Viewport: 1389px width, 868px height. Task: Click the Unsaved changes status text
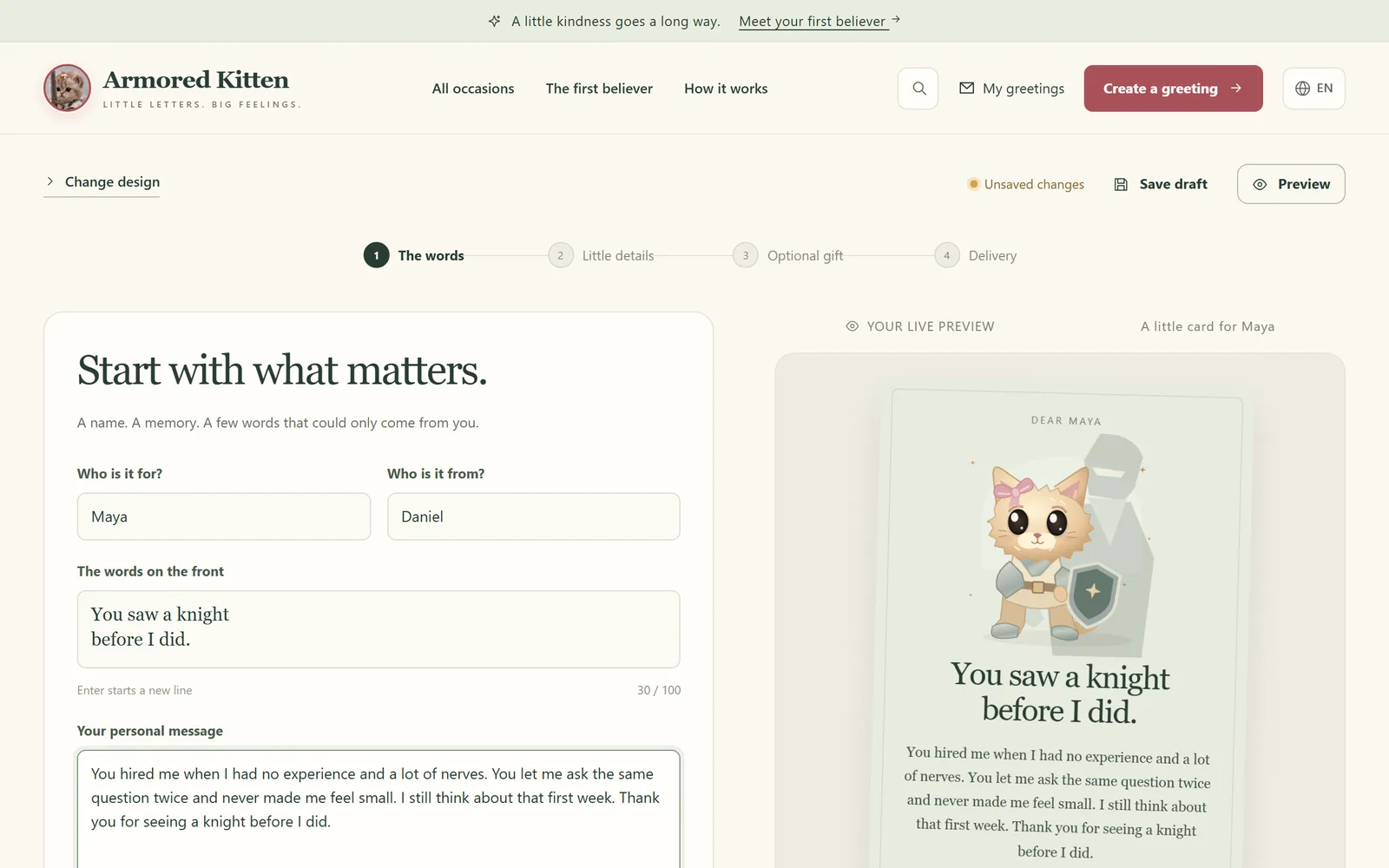point(1034,184)
